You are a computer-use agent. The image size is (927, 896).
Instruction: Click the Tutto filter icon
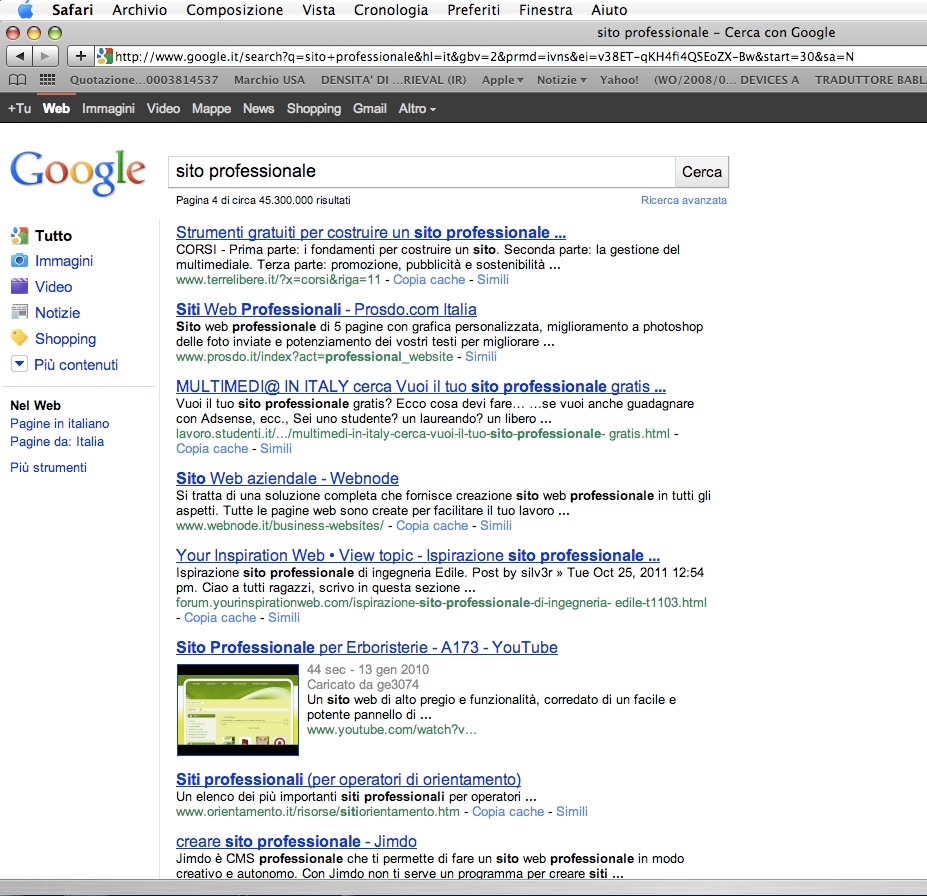[20, 235]
